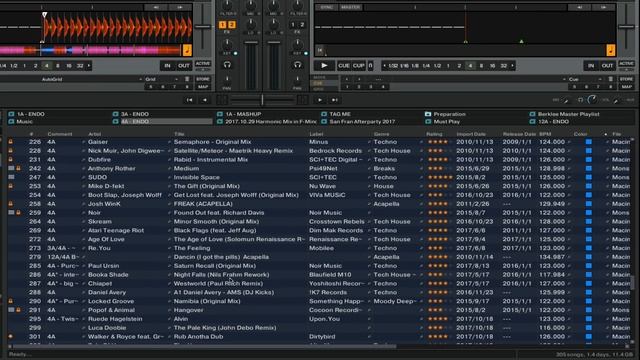Image resolution: width=640 pixels, height=360 pixels.
Task: Click the master headphone icon near the cue mix knob
Action: [x=580, y=100]
